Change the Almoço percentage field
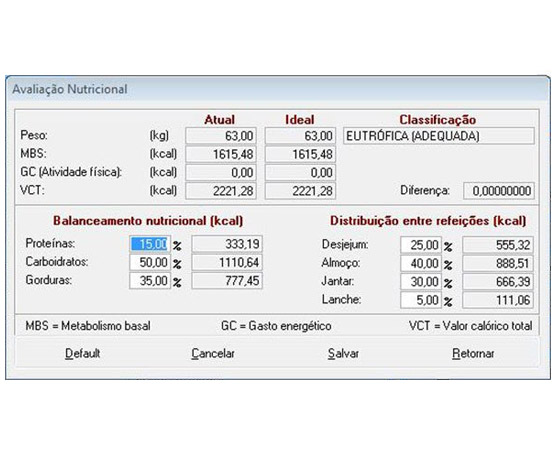The width and height of the screenshot is (555, 450). (x=421, y=263)
